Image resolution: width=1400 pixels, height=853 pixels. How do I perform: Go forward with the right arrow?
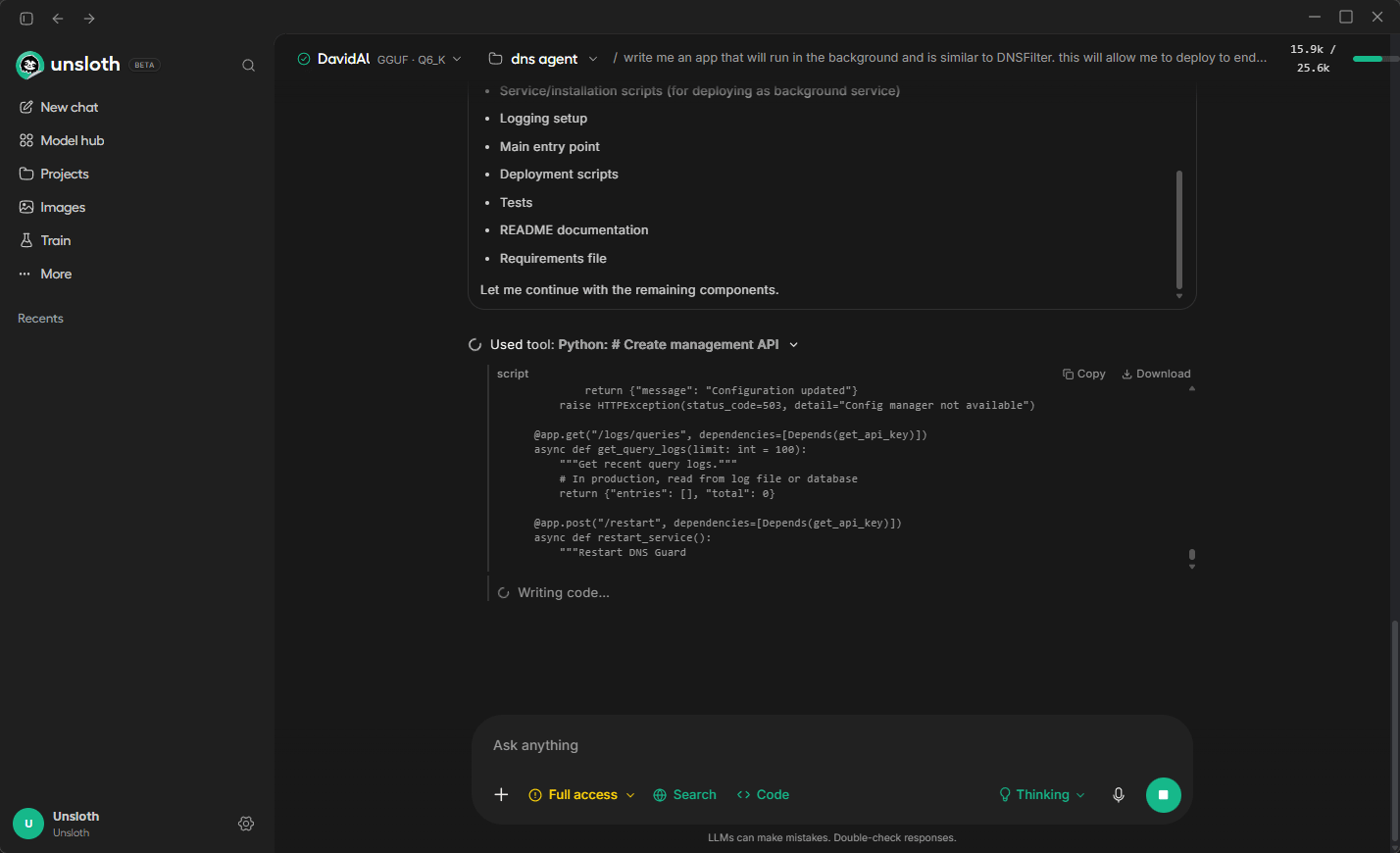[x=89, y=19]
